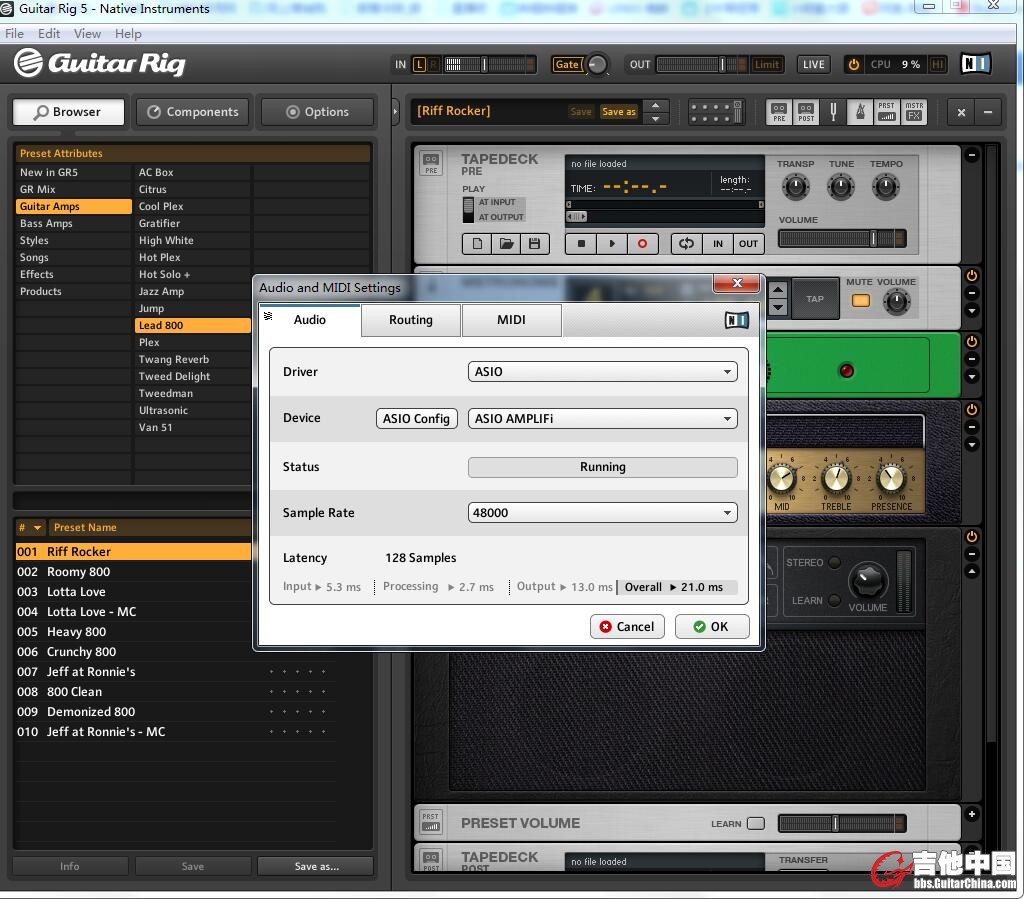Show the Tapedeck Post component from rack toolbar
The image size is (1024, 899).
pyautogui.click(x=806, y=112)
